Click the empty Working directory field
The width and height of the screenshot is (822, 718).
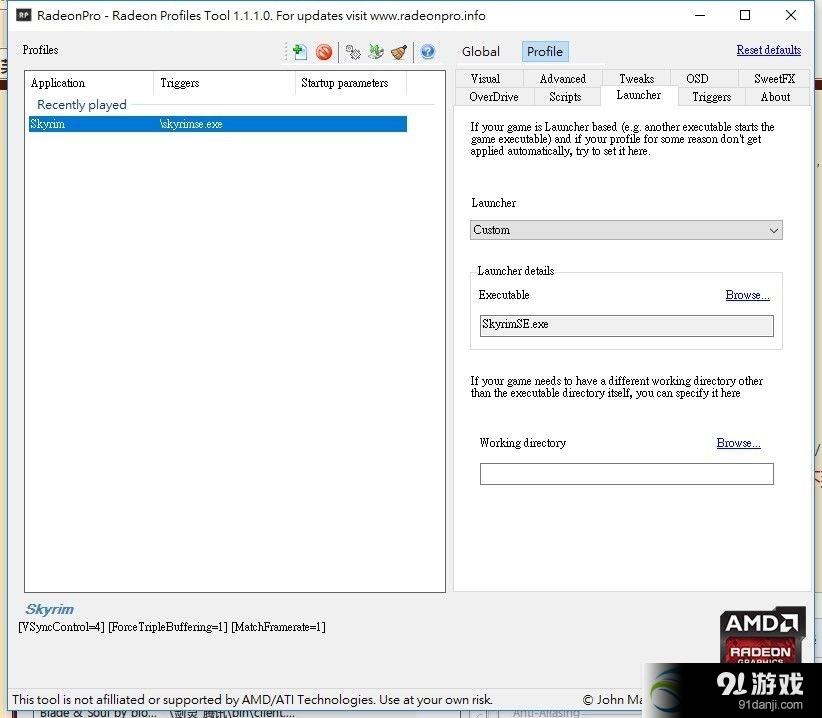626,474
